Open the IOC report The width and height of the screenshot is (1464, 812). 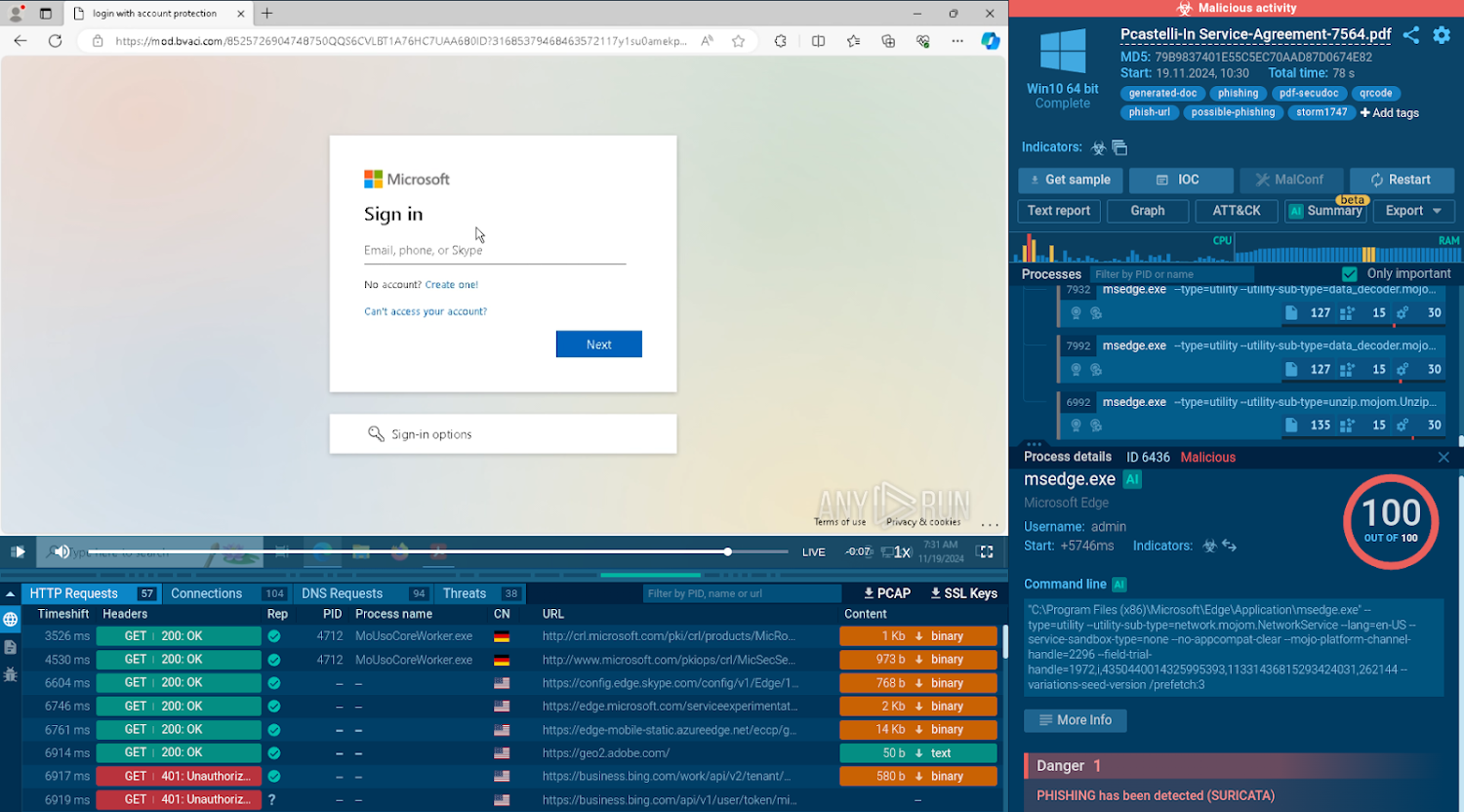[1181, 180]
